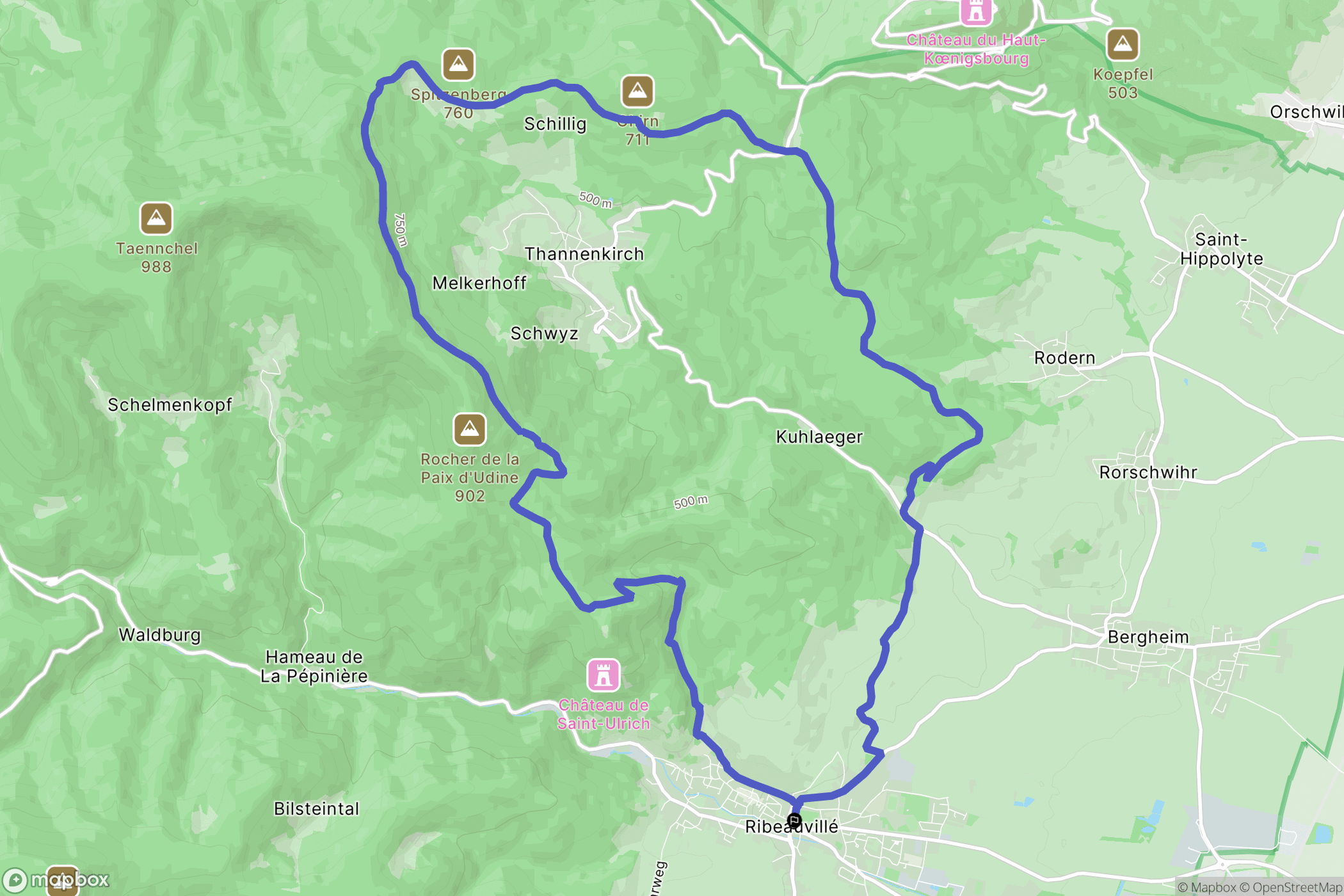Select the Bergheim town label
Viewport: 1344px width, 896px height.
point(1148,637)
